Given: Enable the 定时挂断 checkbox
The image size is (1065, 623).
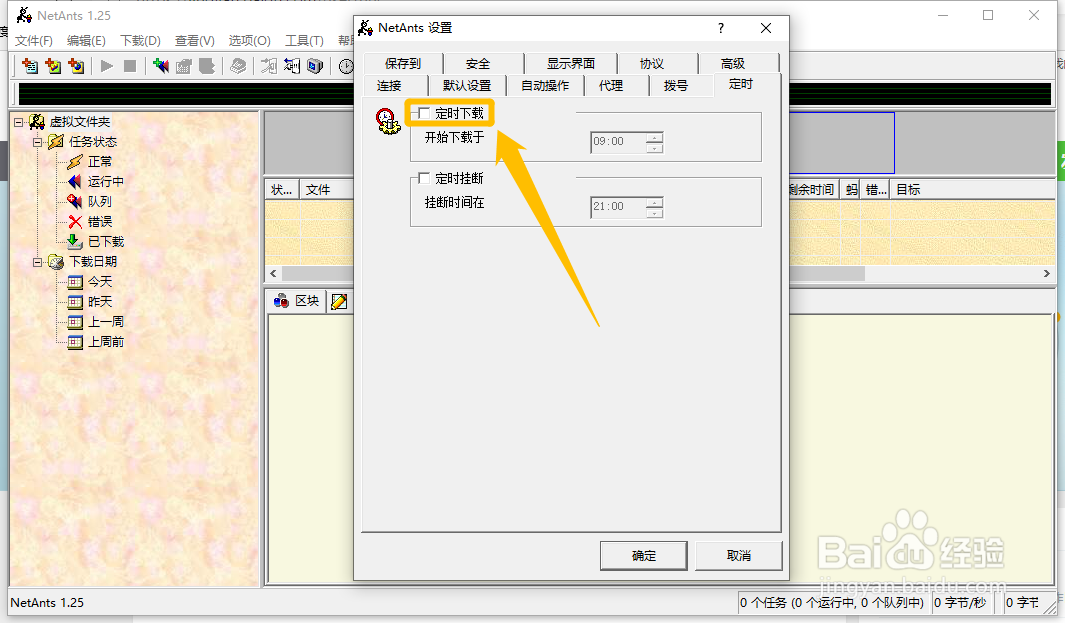Looking at the screenshot, I should click(x=424, y=178).
